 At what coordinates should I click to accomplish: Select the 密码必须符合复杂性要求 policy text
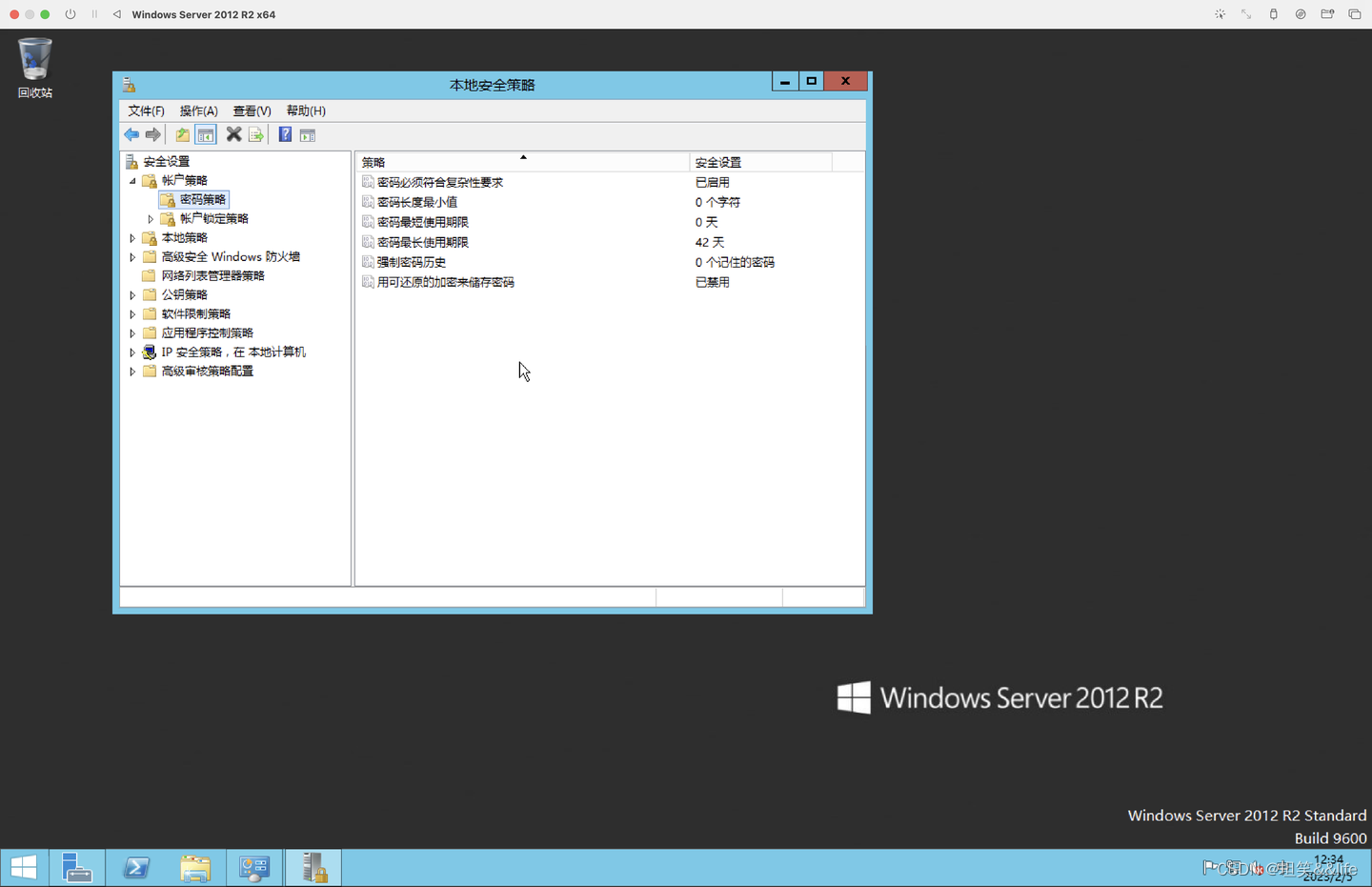(440, 182)
